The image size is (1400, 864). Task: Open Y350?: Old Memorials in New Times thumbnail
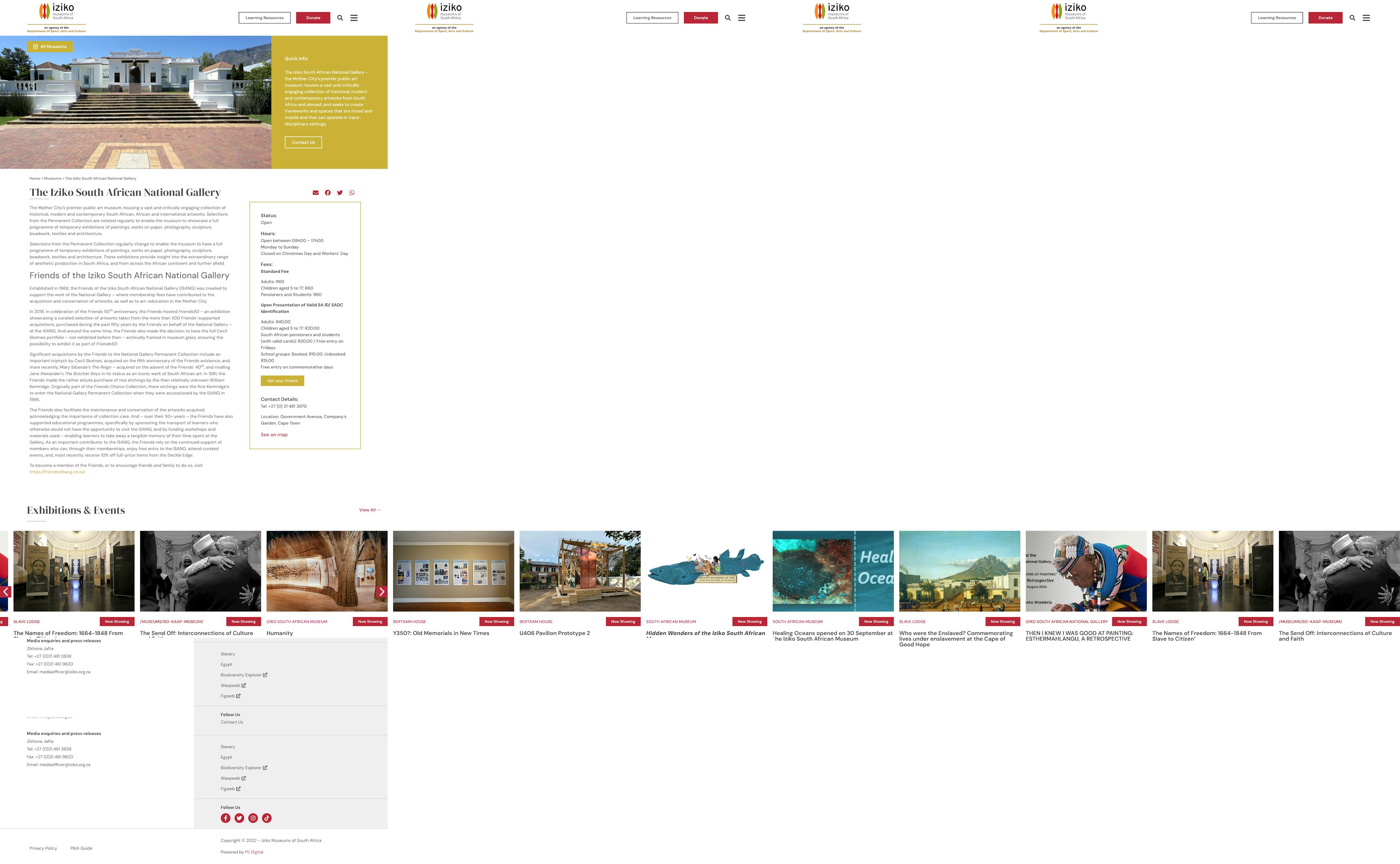[453, 571]
